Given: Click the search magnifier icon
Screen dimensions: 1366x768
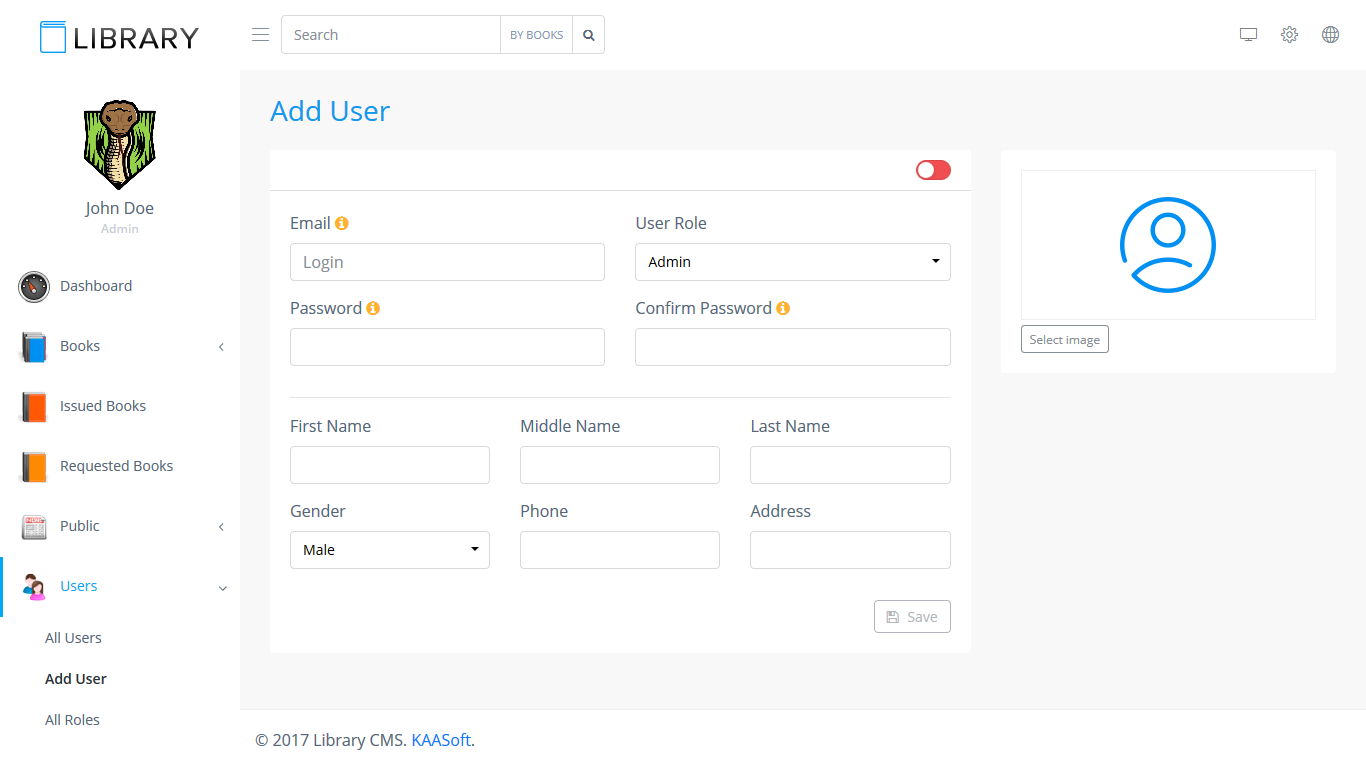Looking at the screenshot, I should [x=589, y=35].
